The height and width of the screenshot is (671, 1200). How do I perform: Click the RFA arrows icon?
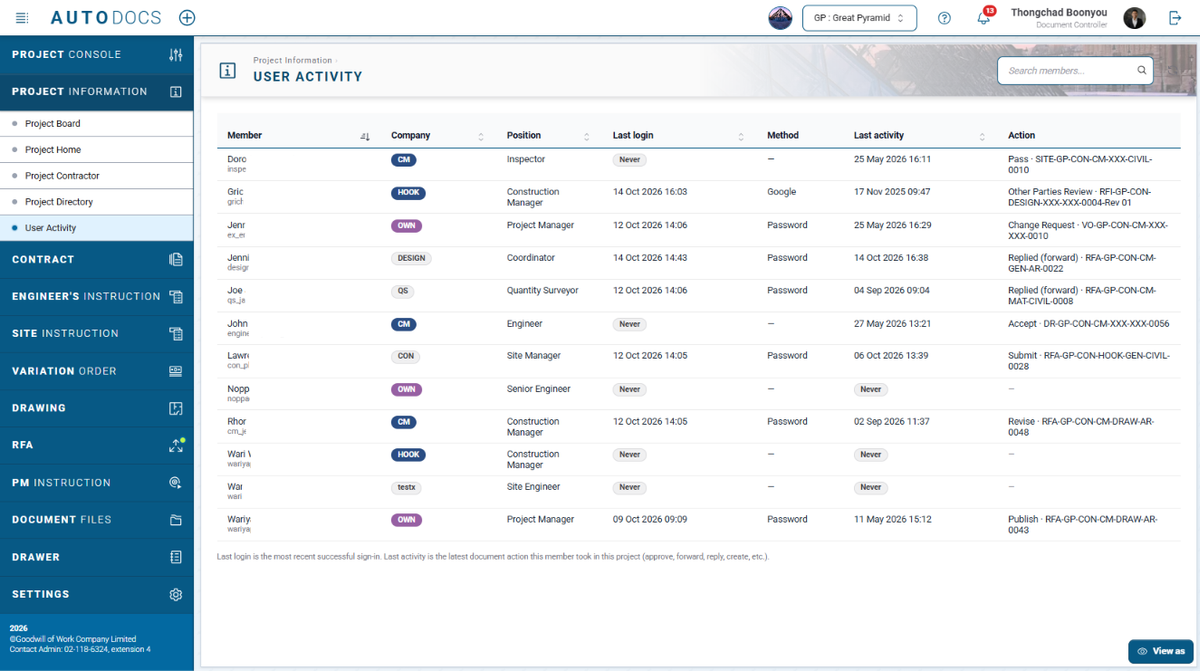pos(176,446)
